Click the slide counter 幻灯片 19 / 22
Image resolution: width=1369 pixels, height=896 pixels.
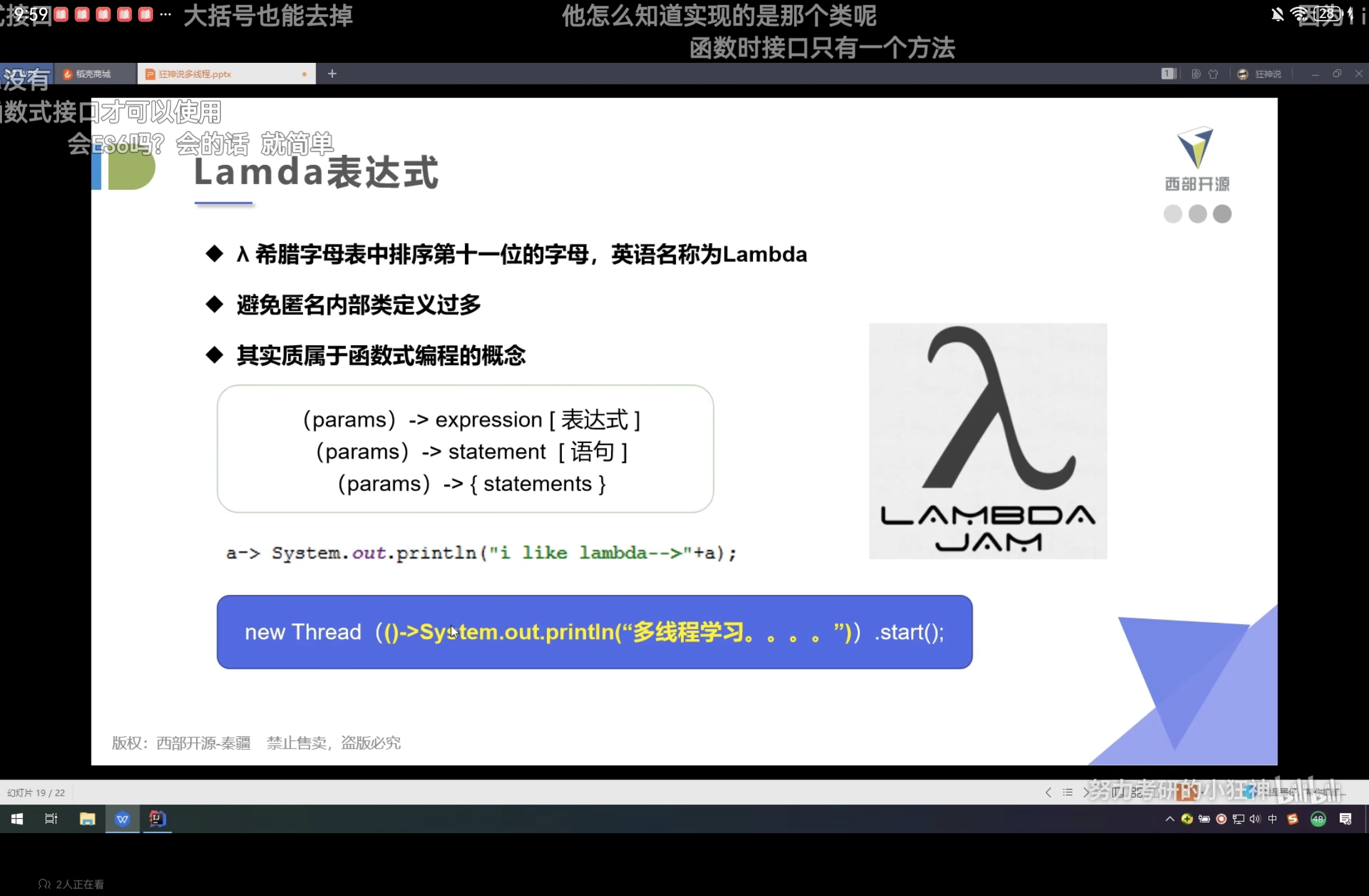click(x=36, y=793)
